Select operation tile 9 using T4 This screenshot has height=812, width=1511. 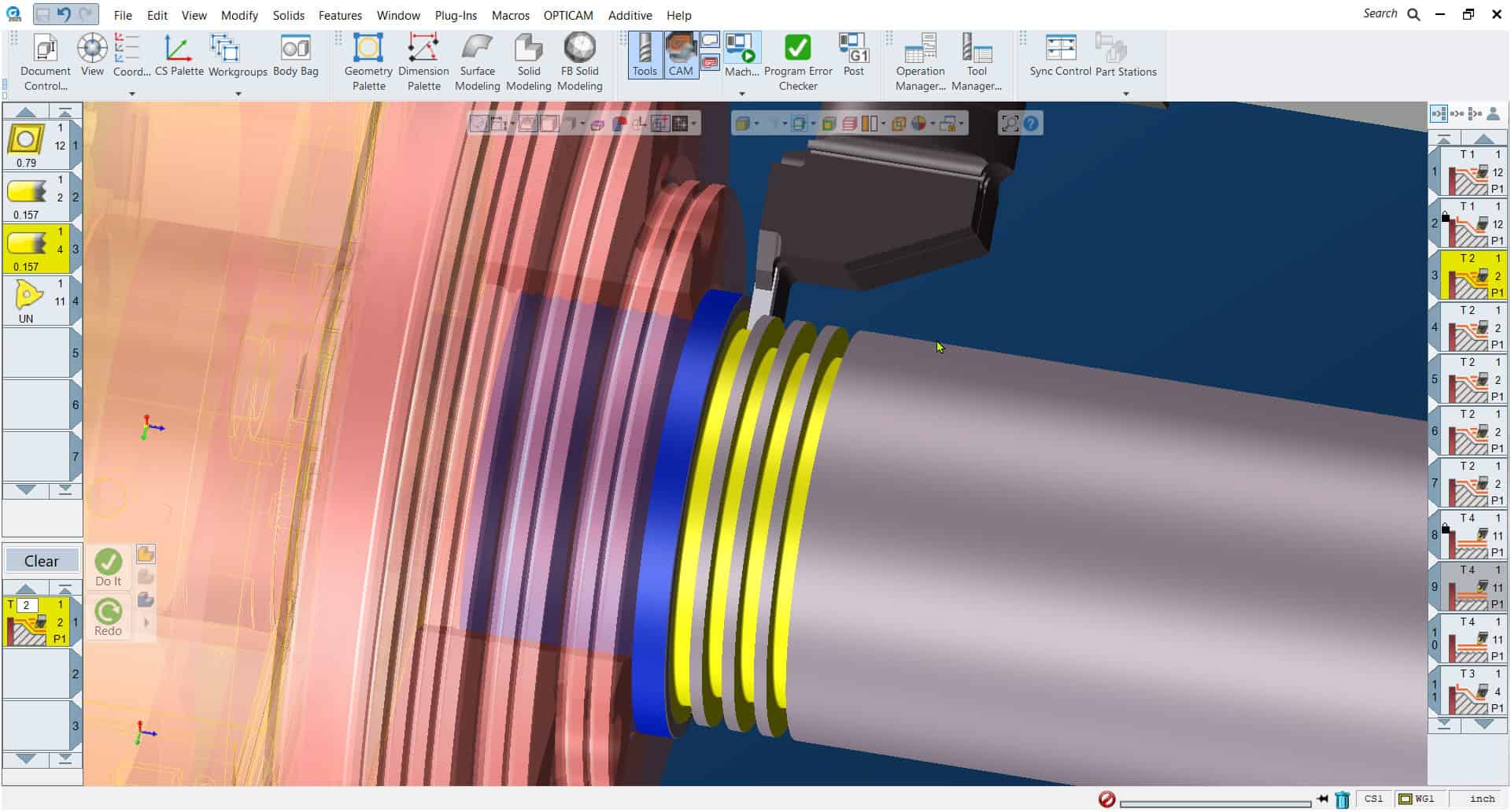1473,587
